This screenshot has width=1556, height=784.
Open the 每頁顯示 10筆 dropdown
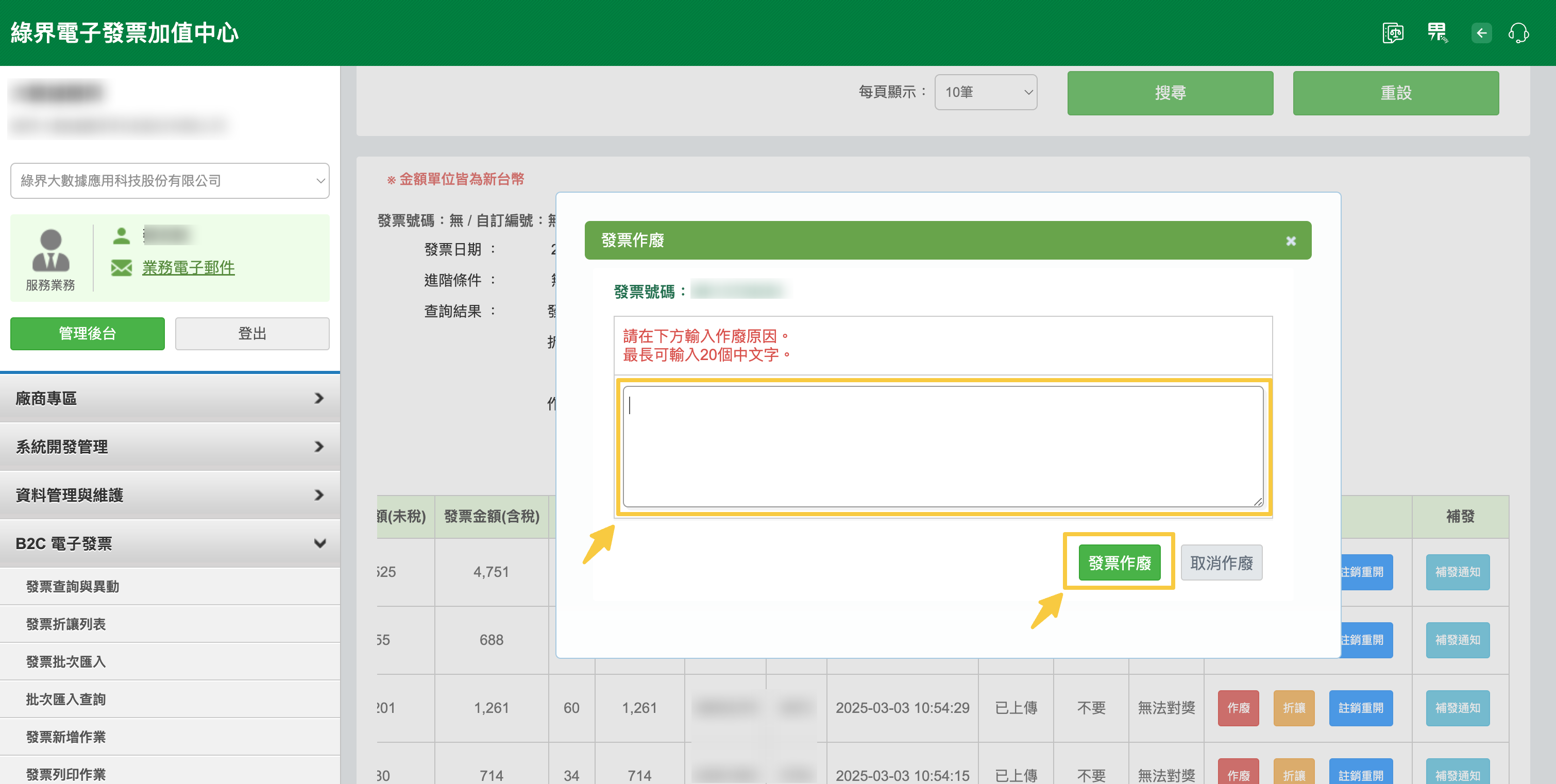pos(985,92)
